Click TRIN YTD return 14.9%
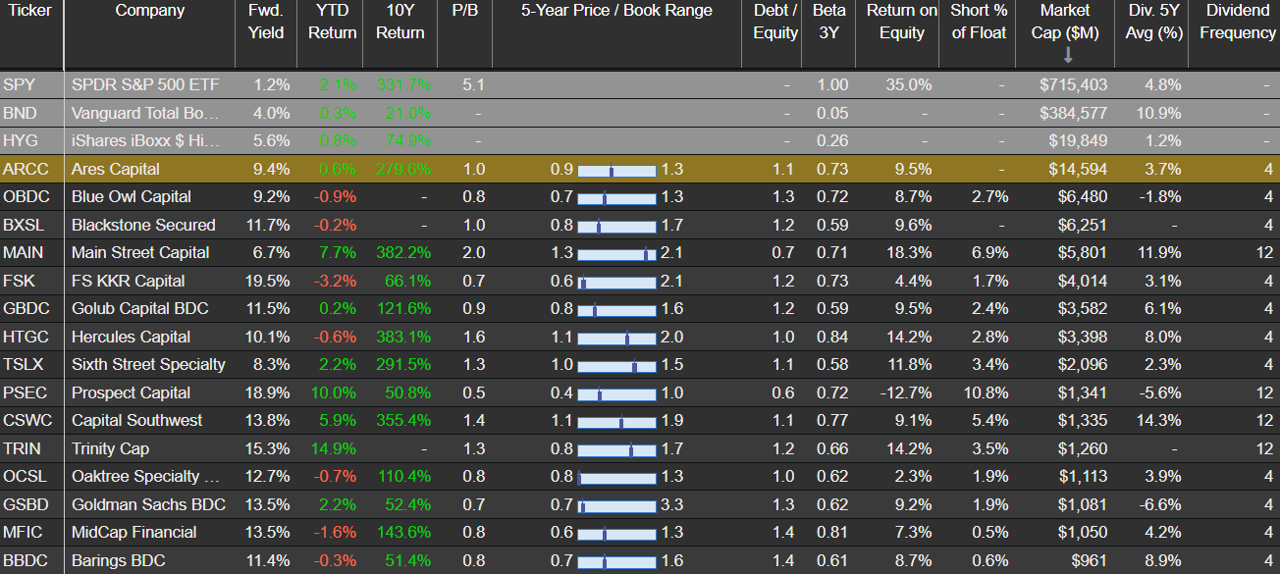Screen dimensions: 1280x574 335,449
